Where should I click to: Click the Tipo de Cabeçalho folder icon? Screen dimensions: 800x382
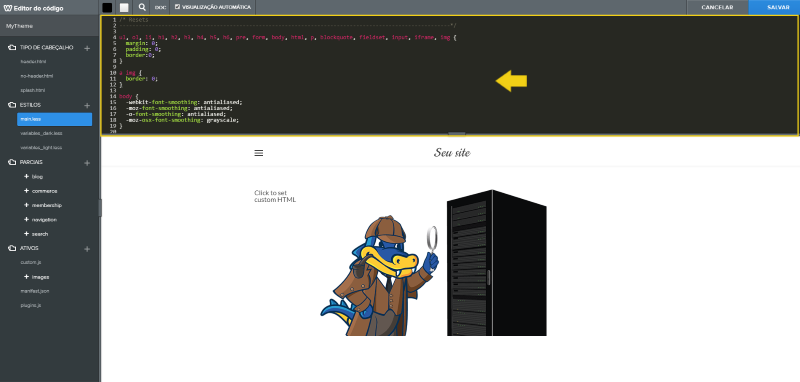click(12, 47)
